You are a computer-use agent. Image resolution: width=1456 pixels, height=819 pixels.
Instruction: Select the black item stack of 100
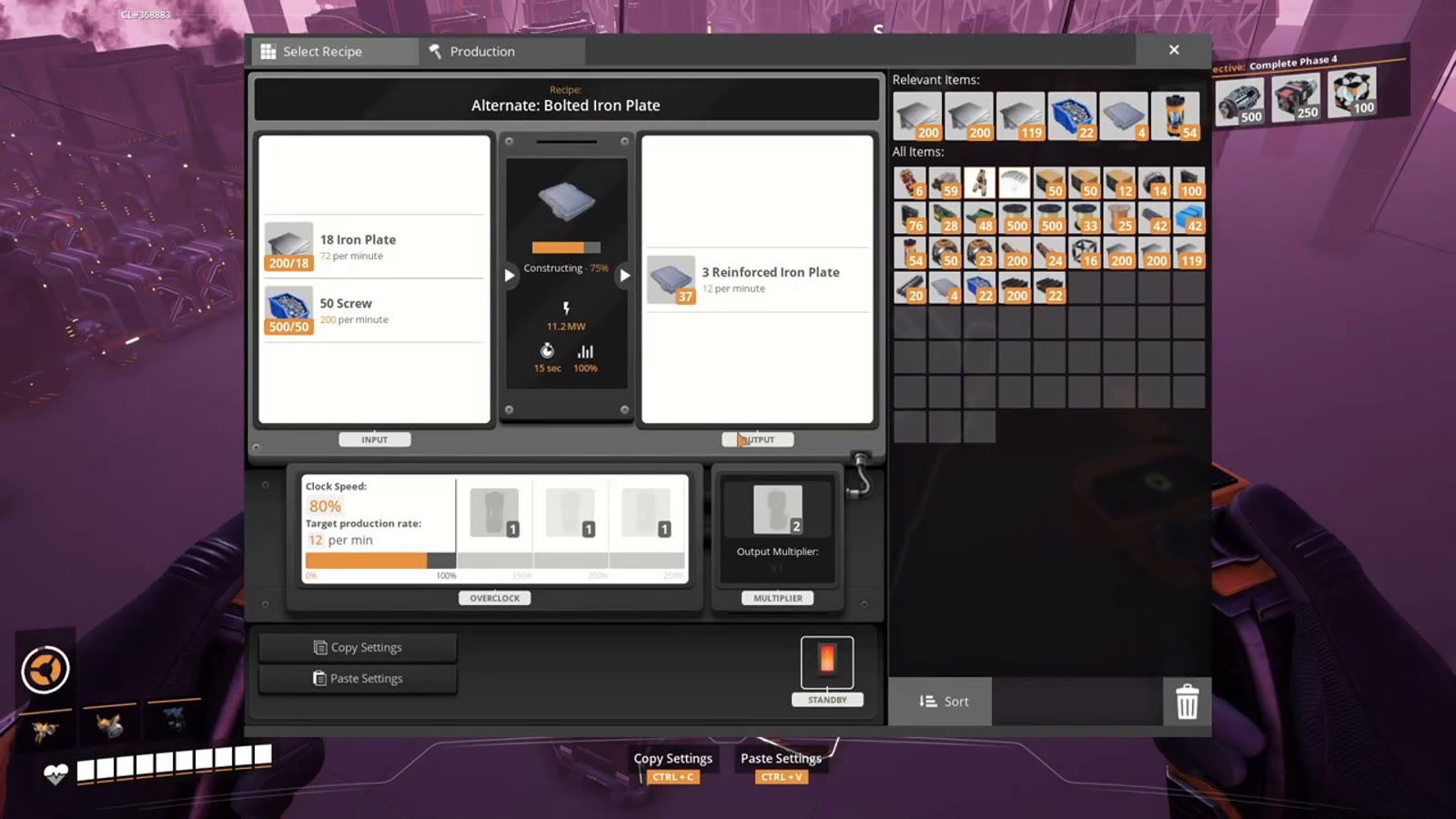pos(1188,183)
